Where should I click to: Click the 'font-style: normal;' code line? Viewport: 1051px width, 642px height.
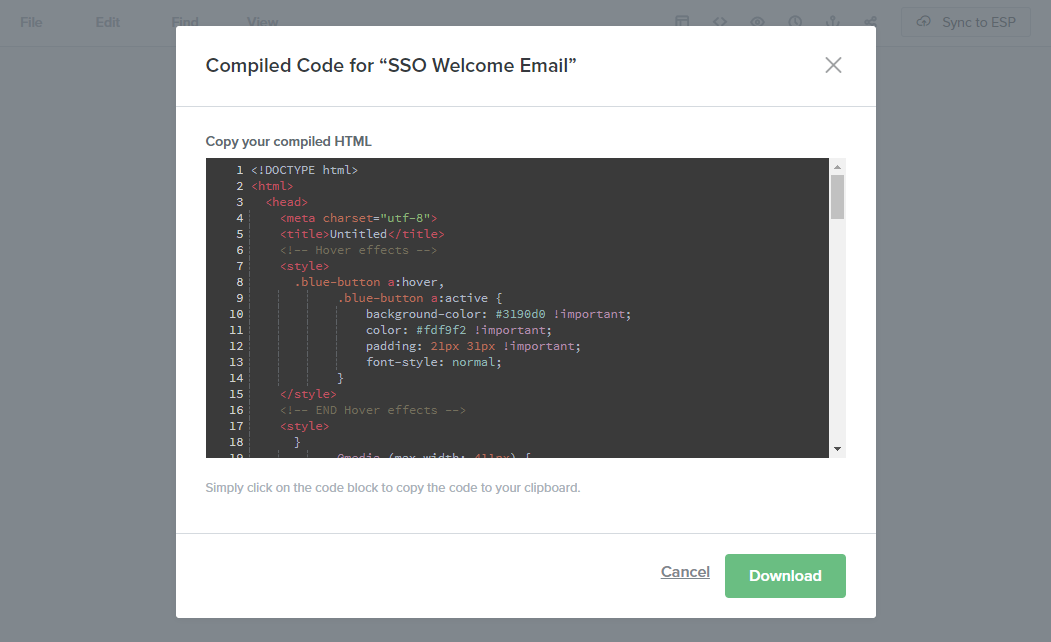pyautogui.click(x=434, y=363)
